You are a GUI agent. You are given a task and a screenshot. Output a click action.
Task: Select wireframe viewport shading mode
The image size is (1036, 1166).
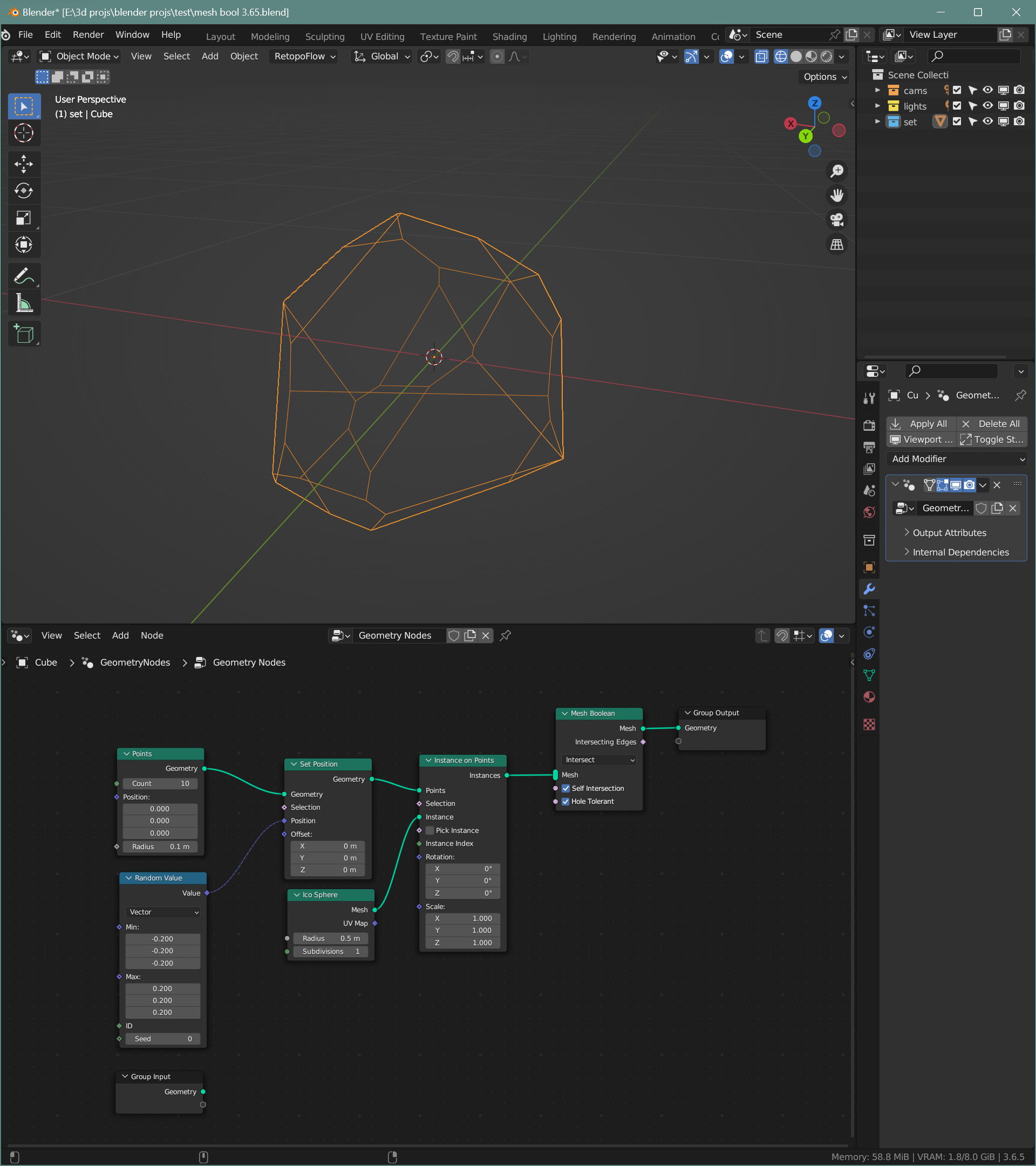coord(781,57)
